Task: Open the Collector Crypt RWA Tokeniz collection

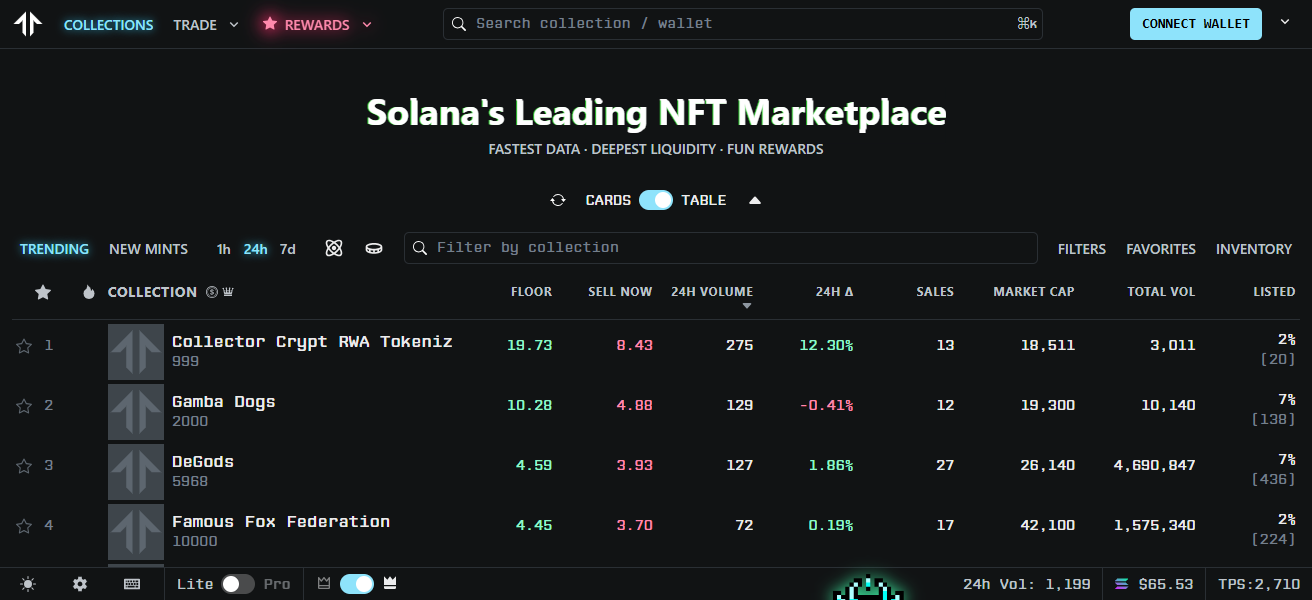Action: click(312, 342)
